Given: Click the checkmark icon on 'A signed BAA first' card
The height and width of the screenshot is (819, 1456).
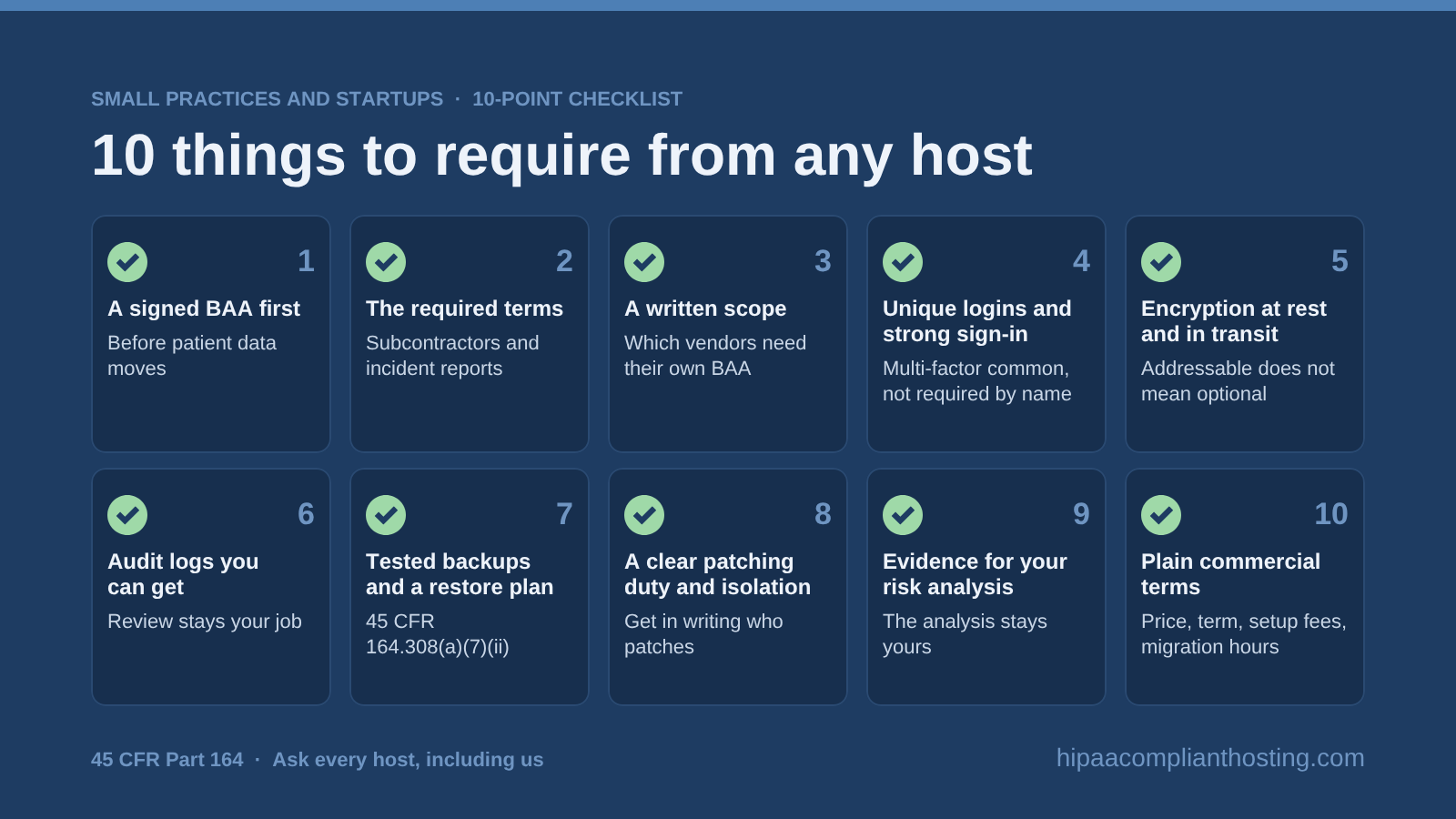Looking at the screenshot, I should [127, 262].
